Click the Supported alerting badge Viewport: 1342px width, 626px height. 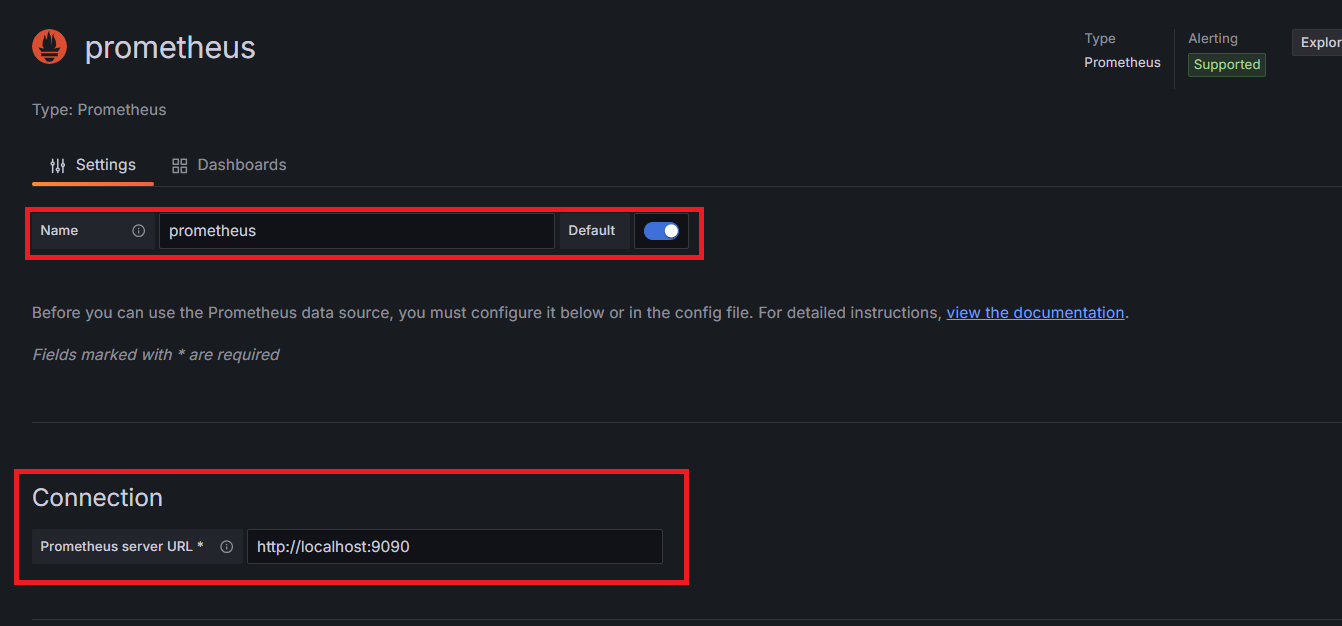(1226, 65)
